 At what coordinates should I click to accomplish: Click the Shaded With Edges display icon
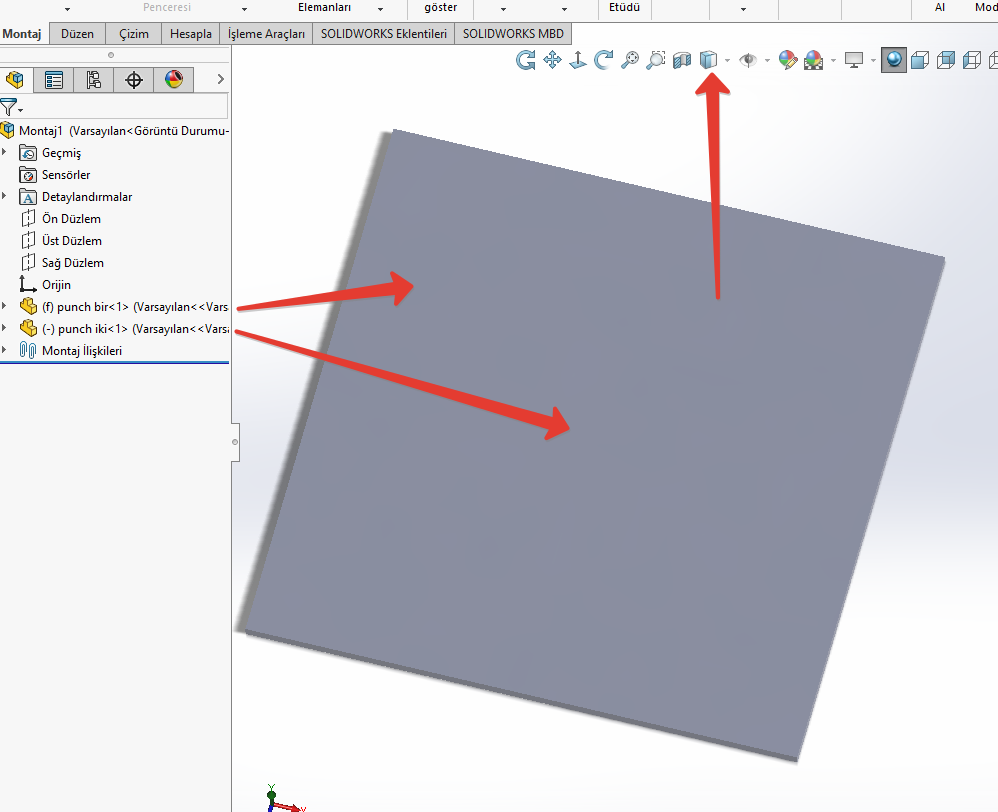coord(919,60)
